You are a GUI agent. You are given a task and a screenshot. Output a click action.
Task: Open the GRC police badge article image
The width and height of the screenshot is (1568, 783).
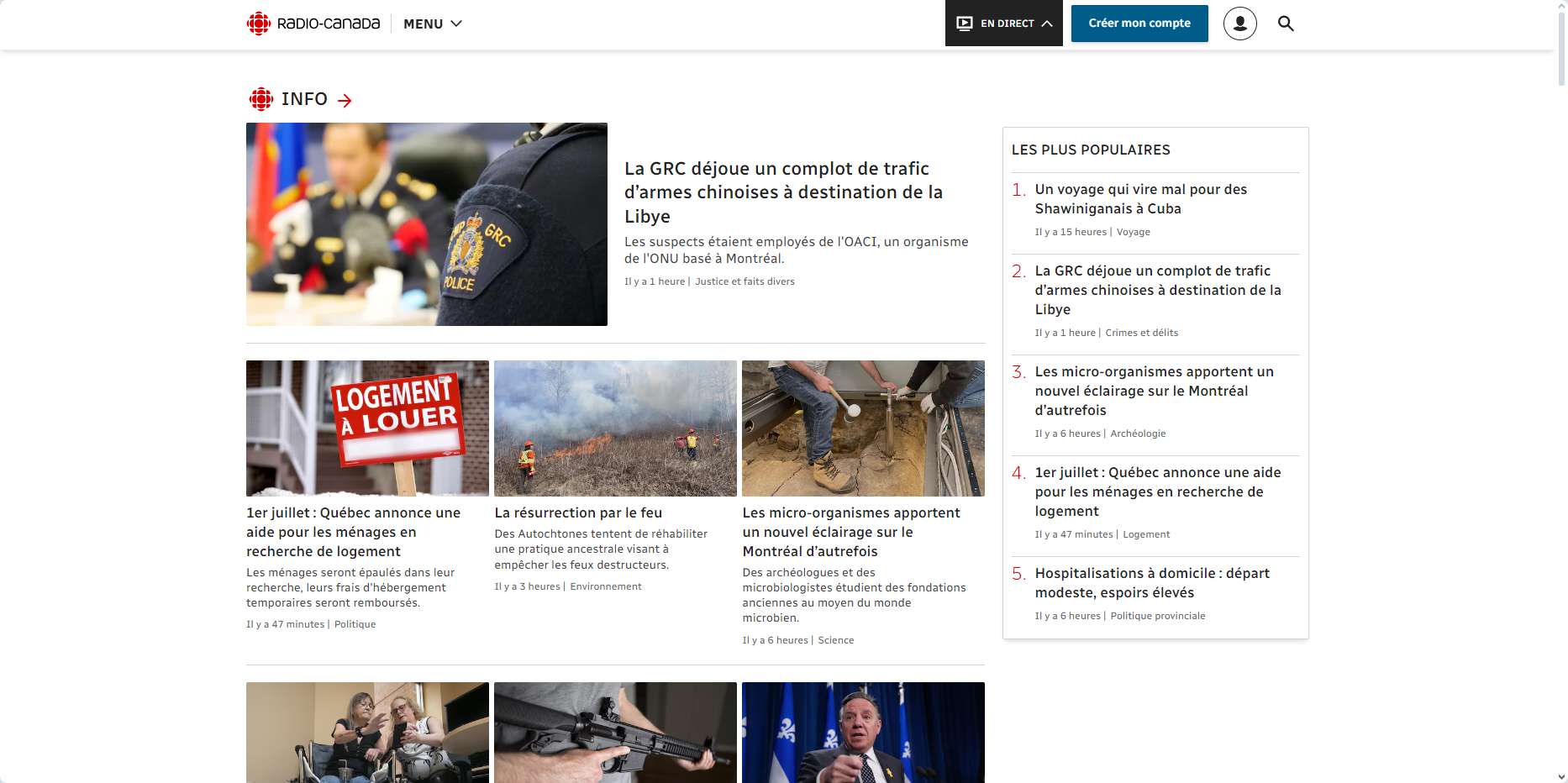[426, 224]
